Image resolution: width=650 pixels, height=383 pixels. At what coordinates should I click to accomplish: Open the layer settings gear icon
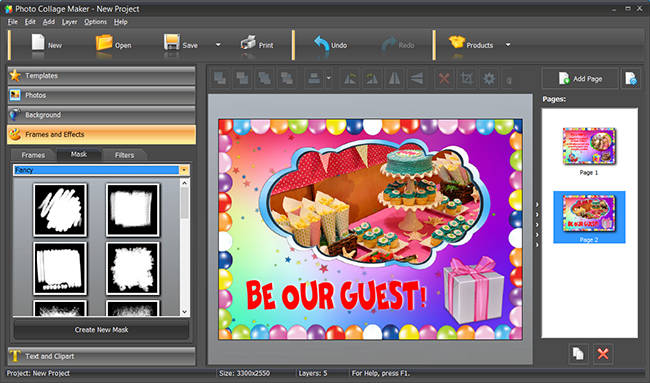click(x=489, y=78)
